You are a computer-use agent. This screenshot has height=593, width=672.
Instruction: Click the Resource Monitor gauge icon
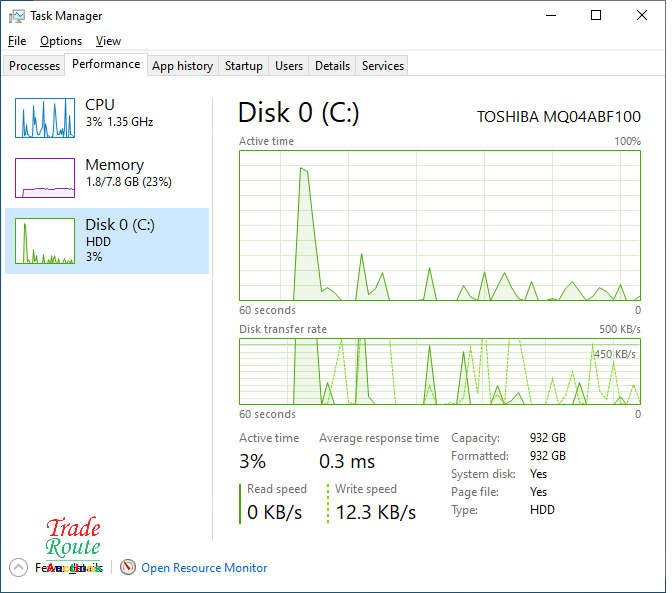(128, 568)
